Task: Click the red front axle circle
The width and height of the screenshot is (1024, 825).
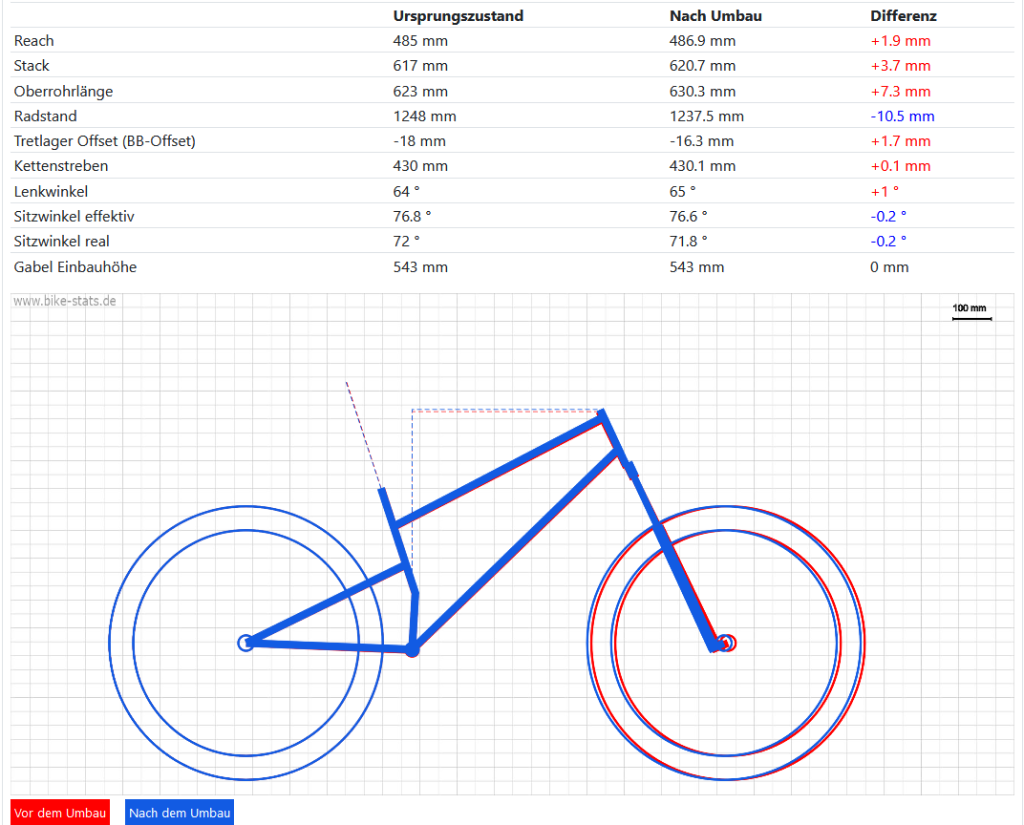Action: tap(728, 642)
